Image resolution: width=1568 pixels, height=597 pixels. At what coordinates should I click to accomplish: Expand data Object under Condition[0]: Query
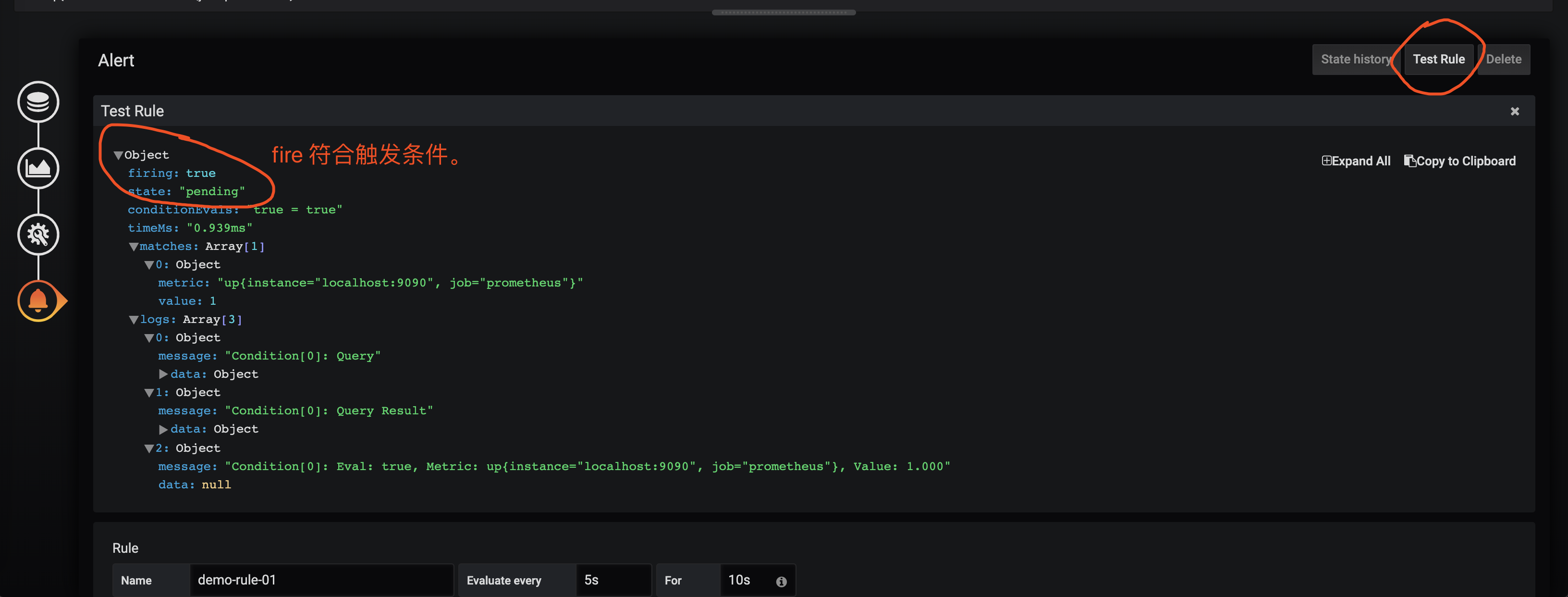tap(163, 374)
